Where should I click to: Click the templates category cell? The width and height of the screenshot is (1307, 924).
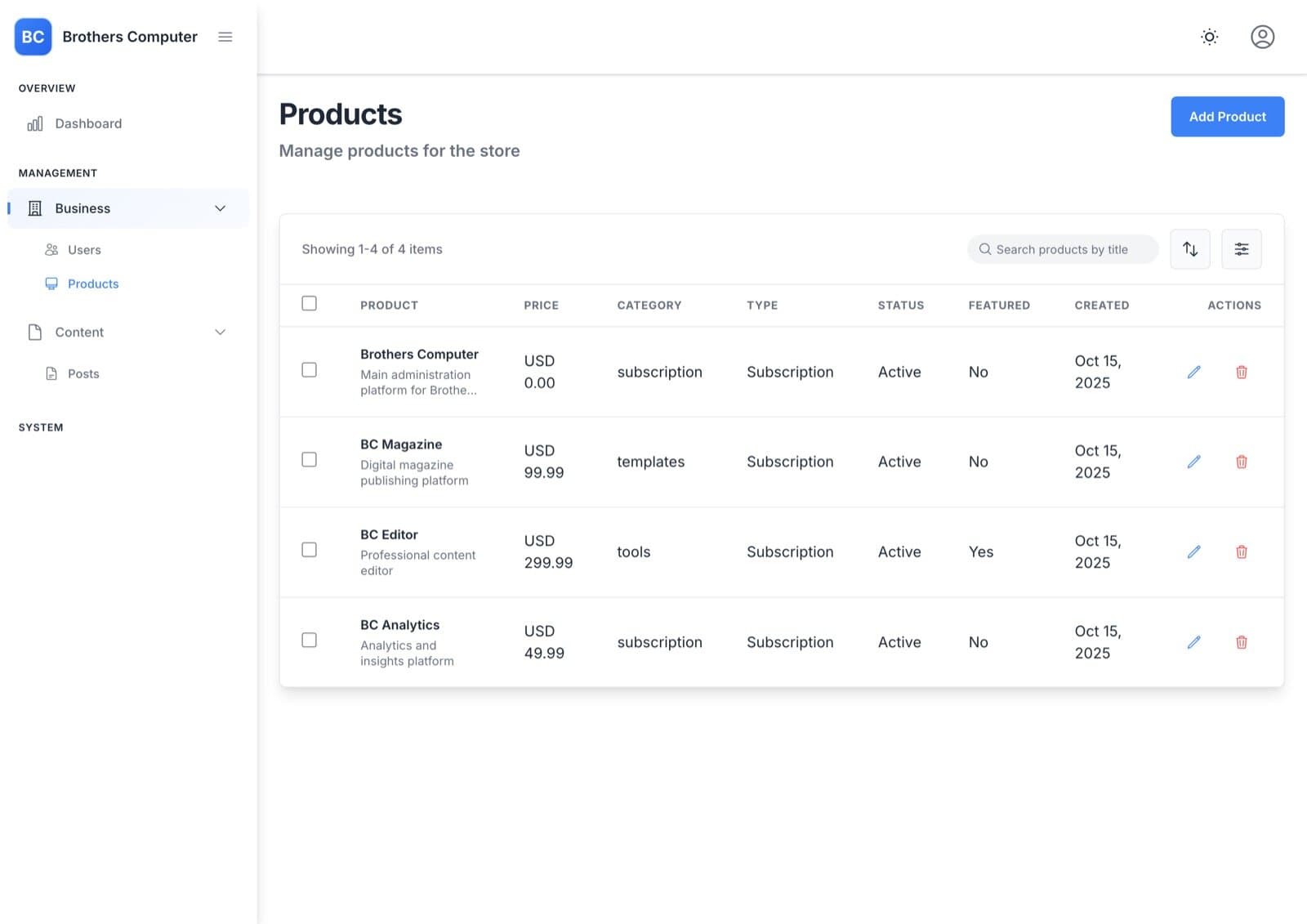[x=650, y=462]
